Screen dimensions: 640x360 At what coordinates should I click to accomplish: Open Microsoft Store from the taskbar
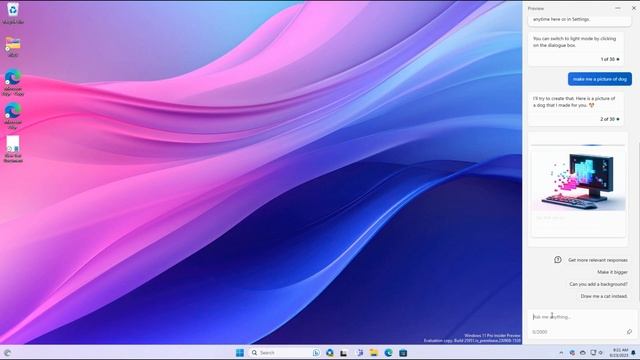click(x=403, y=353)
